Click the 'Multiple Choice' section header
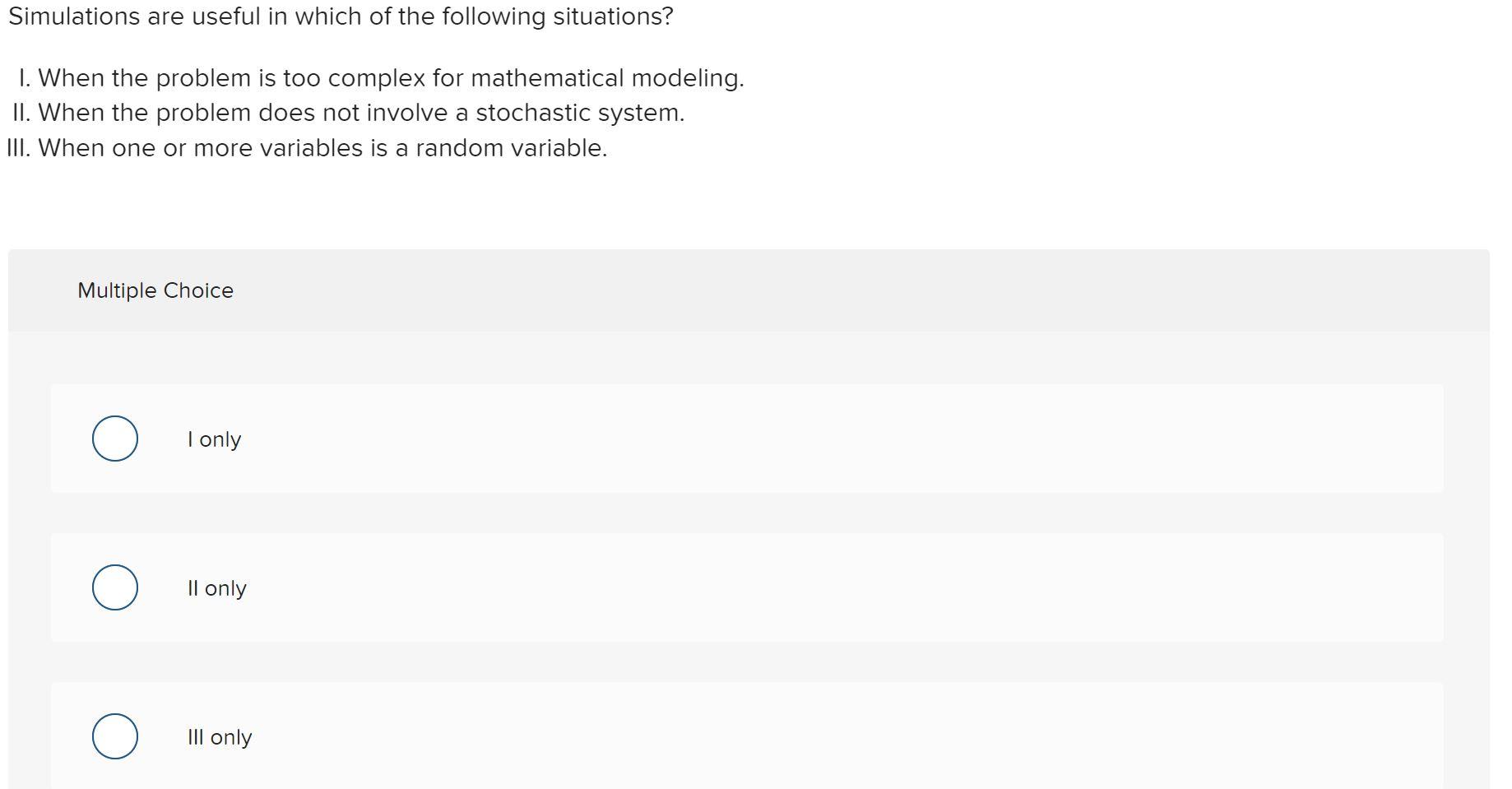Image resolution: width=1512 pixels, height=789 pixels. click(155, 290)
